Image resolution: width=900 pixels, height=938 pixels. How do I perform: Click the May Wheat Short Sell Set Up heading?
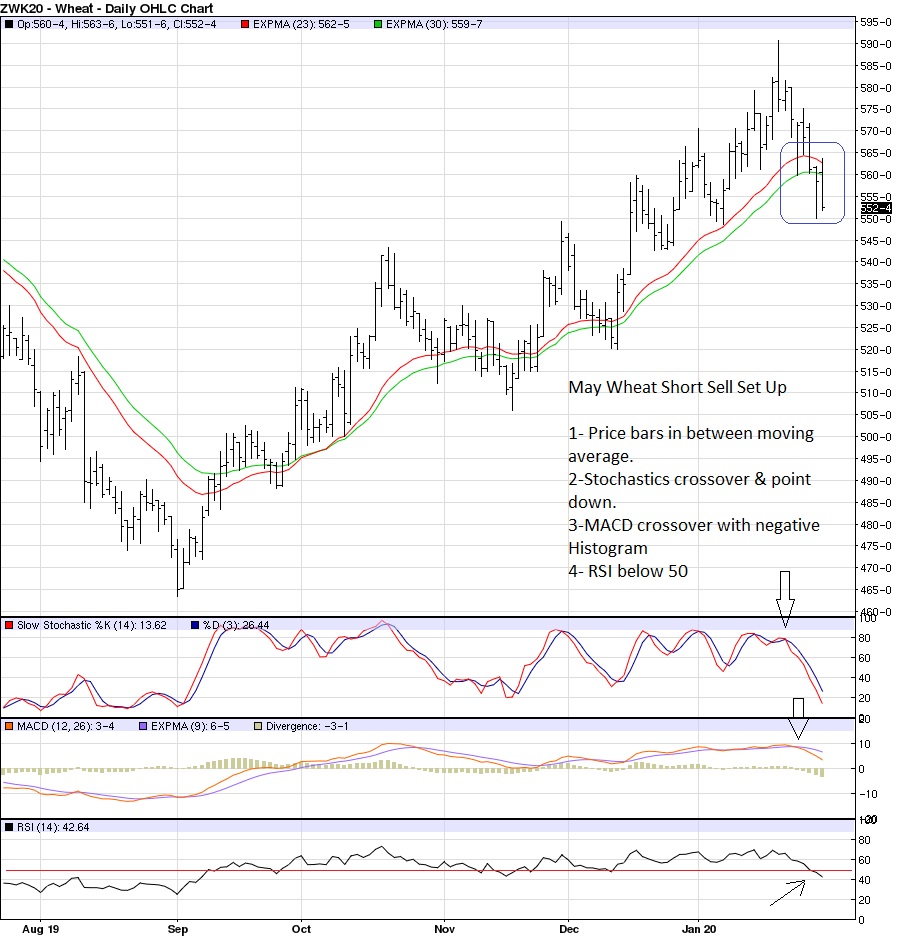tap(677, 388)
